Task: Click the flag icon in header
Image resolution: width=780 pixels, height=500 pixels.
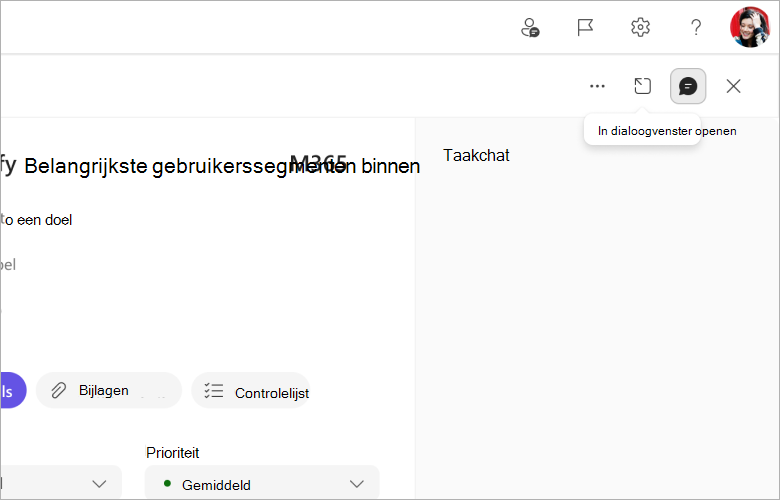Action: pyautogui.click(x=585, y=27)
